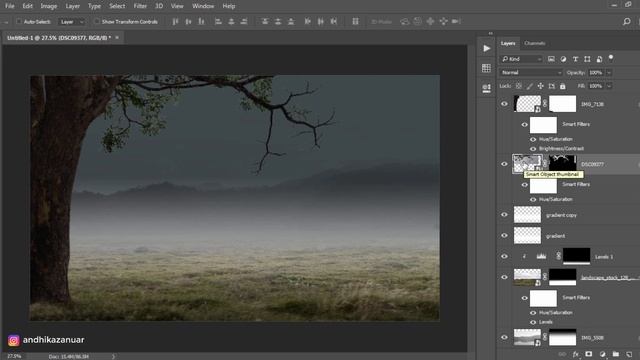Click the auto-align layers icon in options bar

coord(355,22)
